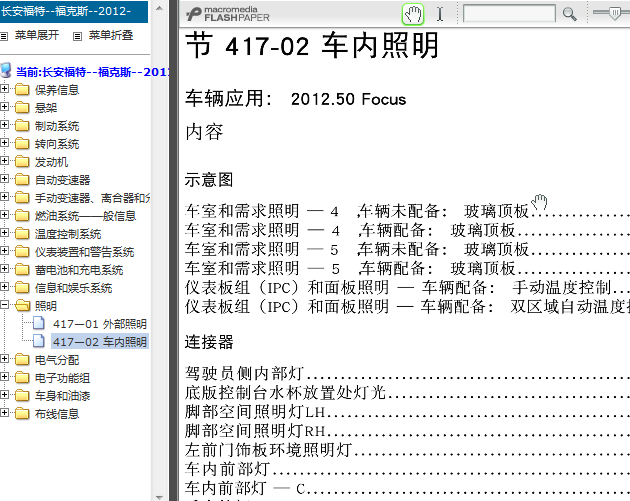
Task: Click the 布线信息 folder icon
Action: click(22, 413)
